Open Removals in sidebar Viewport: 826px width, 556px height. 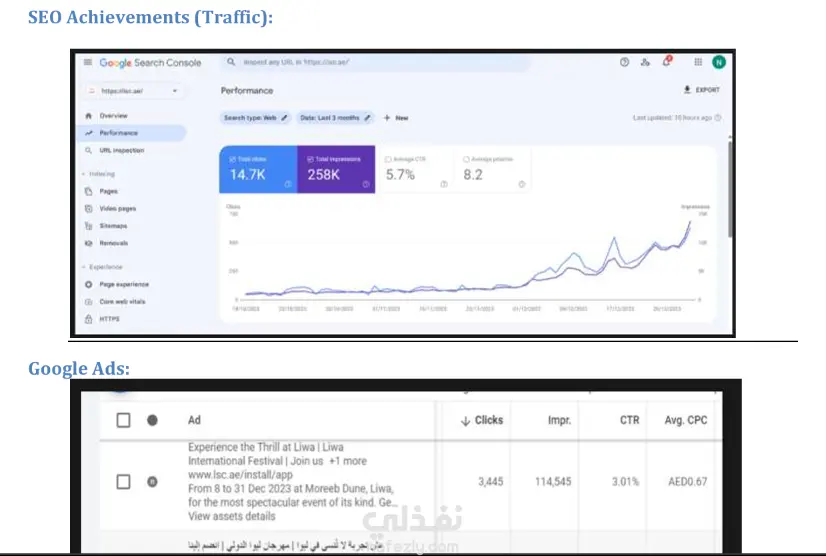(x=114, y=243)
